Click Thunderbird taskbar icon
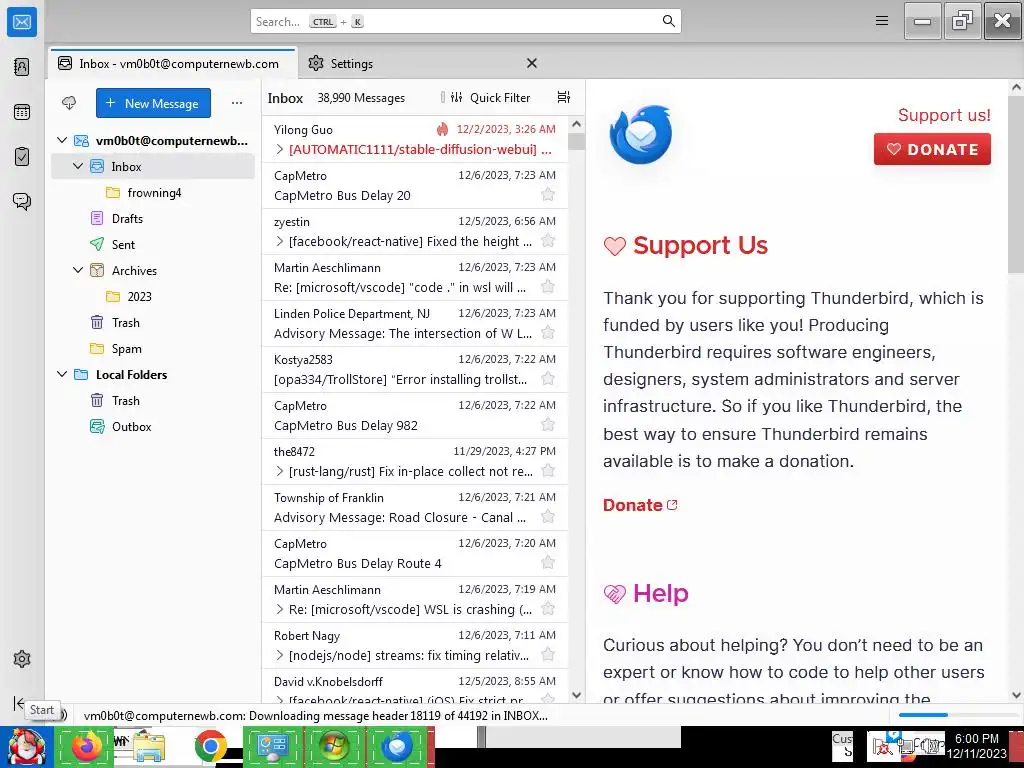 (397, 746)
